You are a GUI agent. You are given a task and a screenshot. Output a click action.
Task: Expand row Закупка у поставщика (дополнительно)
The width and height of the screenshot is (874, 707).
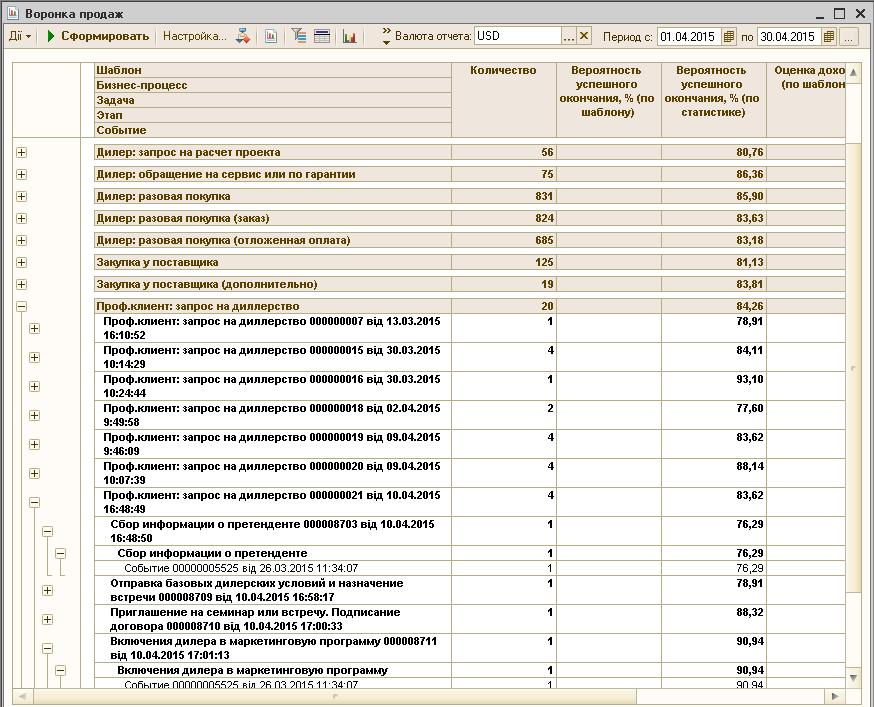[22, 284]
